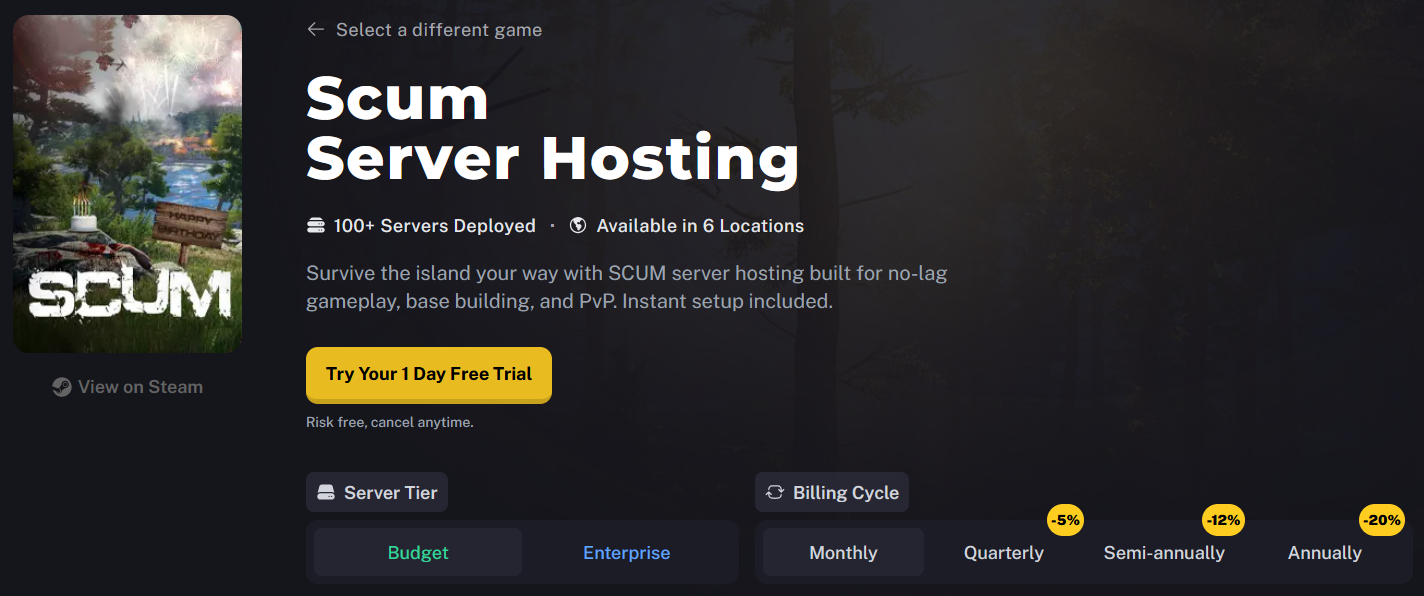Click the 100+ Servers Deployed text

click(x=435, y=226)
